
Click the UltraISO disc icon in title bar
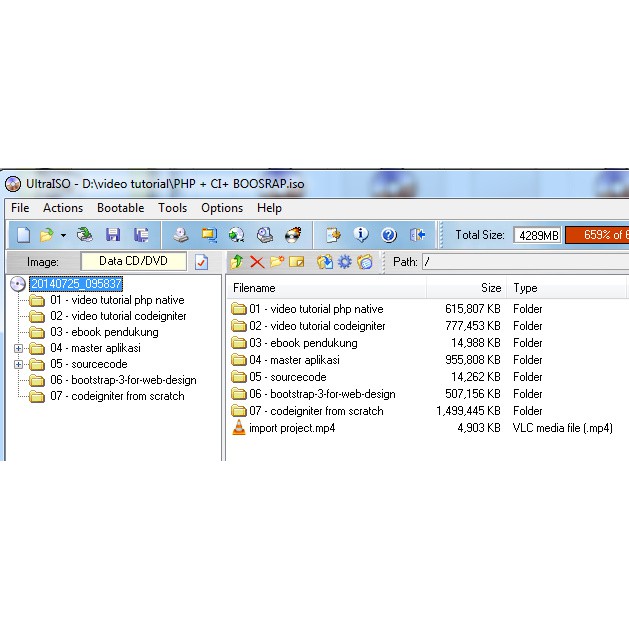click(x=13, y=184)
